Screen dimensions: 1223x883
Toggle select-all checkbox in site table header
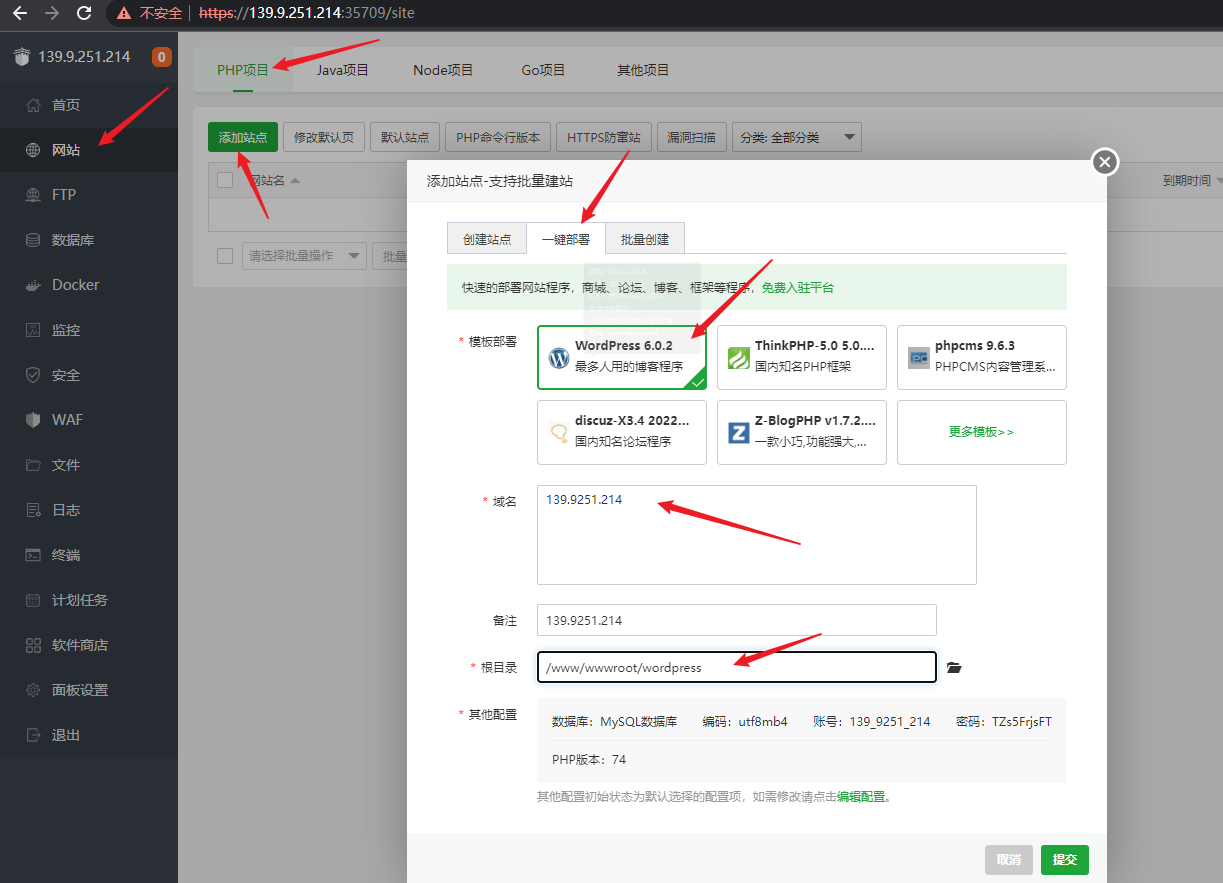(x=225, y=180)
